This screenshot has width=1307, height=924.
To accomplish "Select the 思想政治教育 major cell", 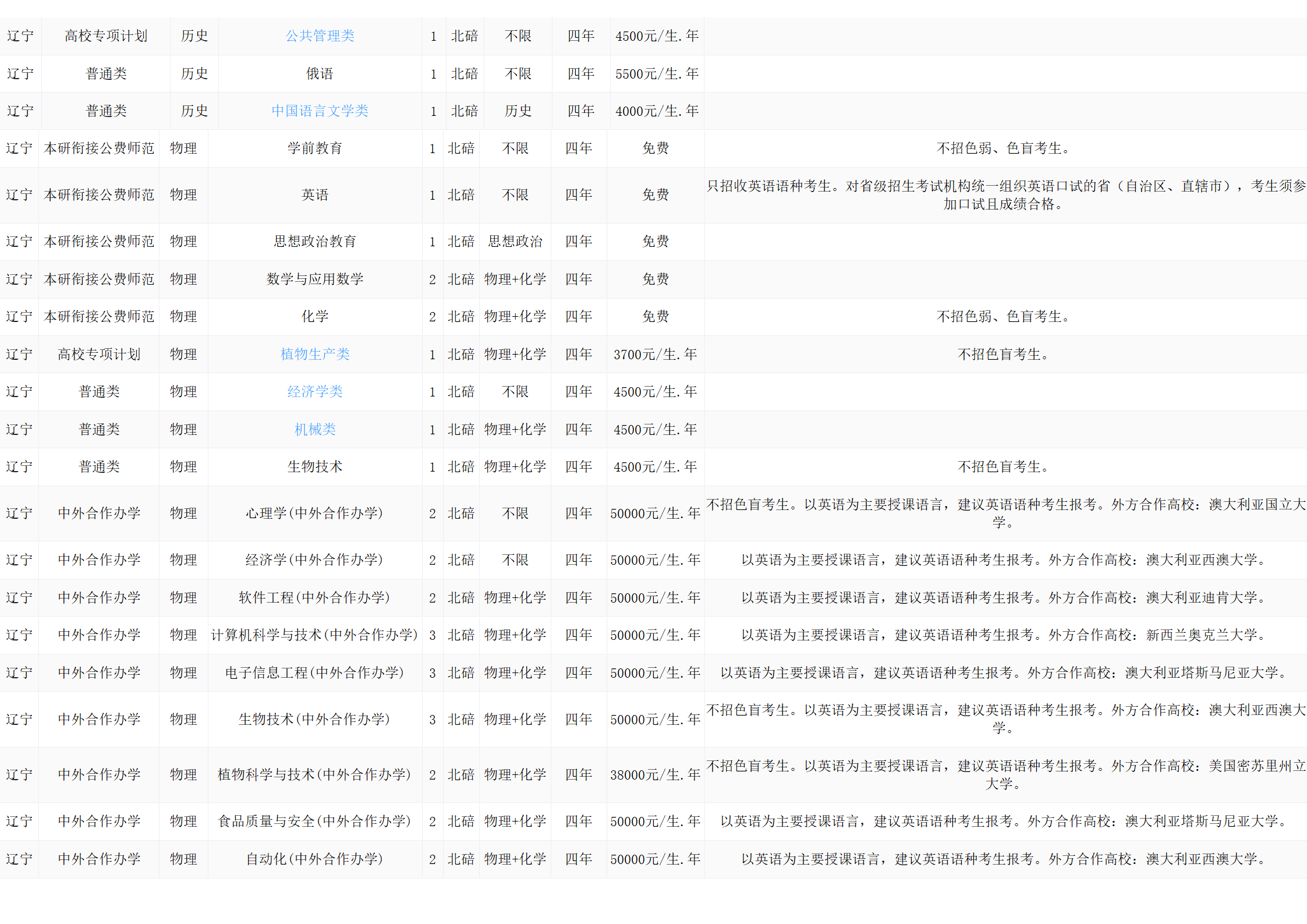I will [315, 241].
